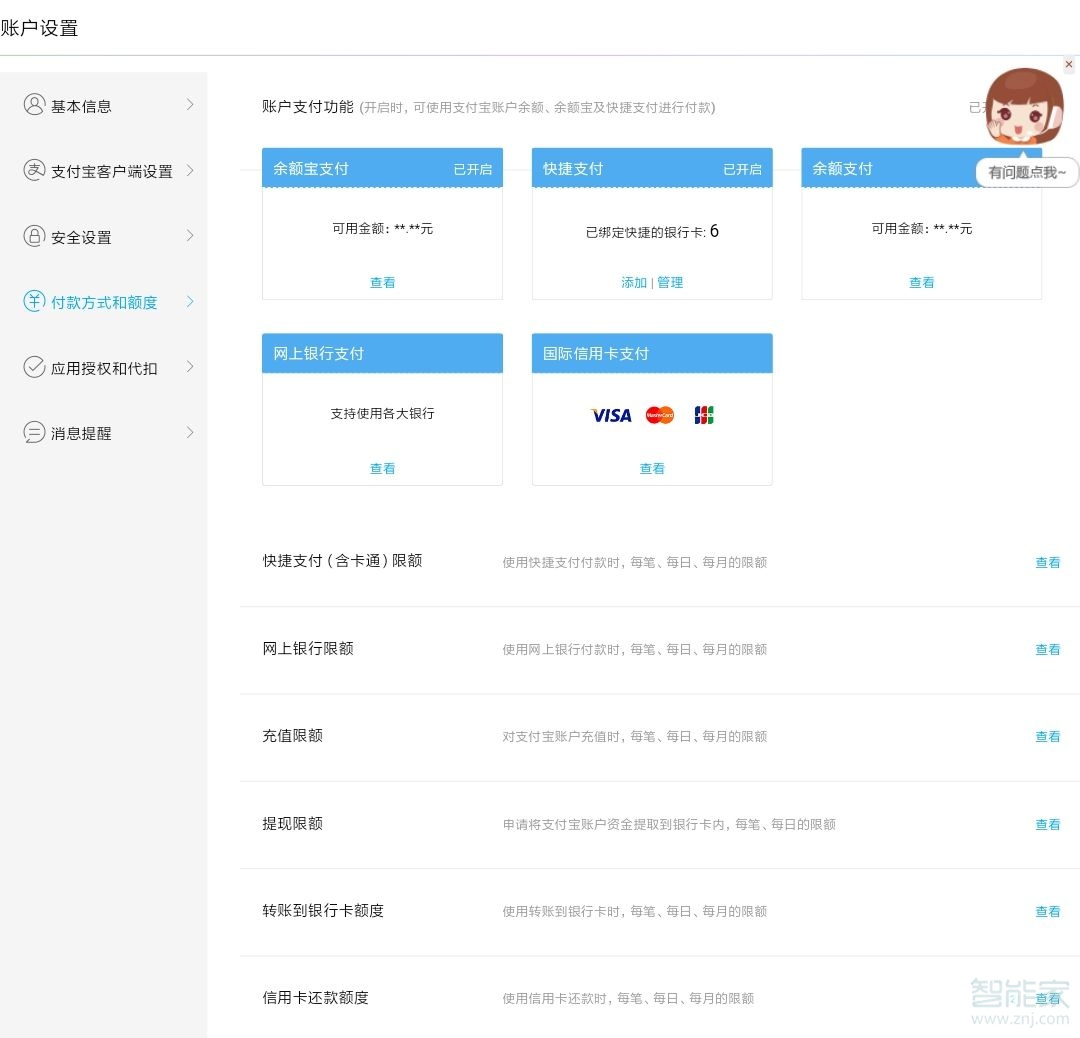Expand the 安全设置 section chevron
Screen dimensions: 1080x1038
[x=190, y=237]
